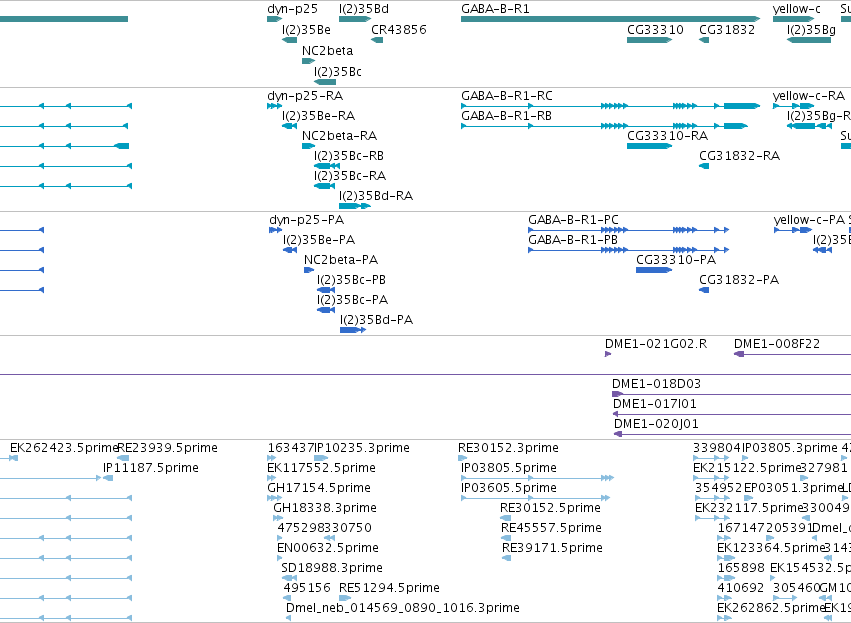This screenshot has height=623, width=851.
Task: Click the CG33310-PA protein
Action: (654, 270)
